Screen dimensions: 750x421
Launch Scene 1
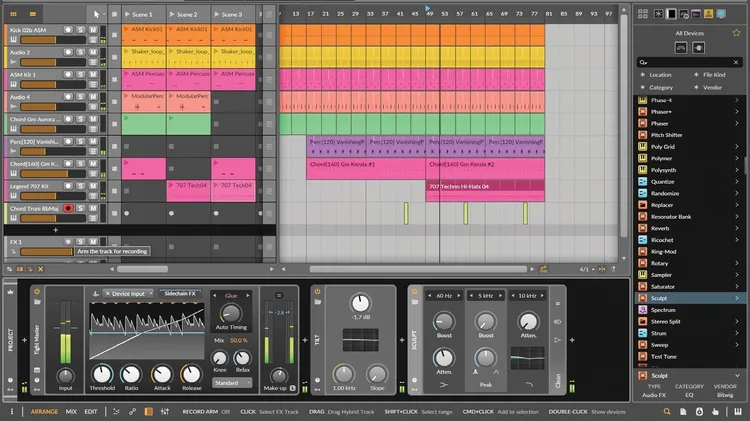127,14
